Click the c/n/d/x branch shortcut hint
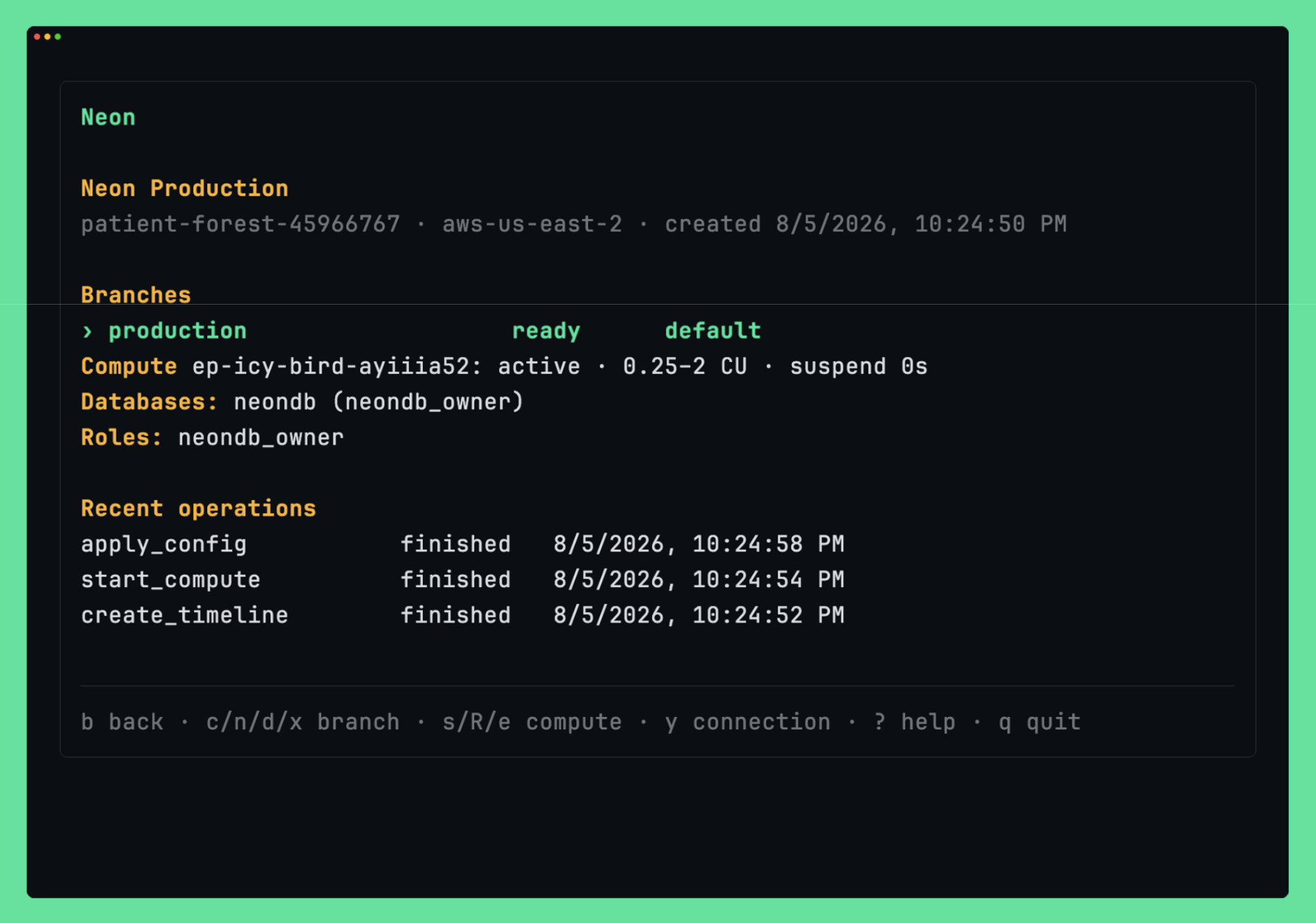 [303, 722]
